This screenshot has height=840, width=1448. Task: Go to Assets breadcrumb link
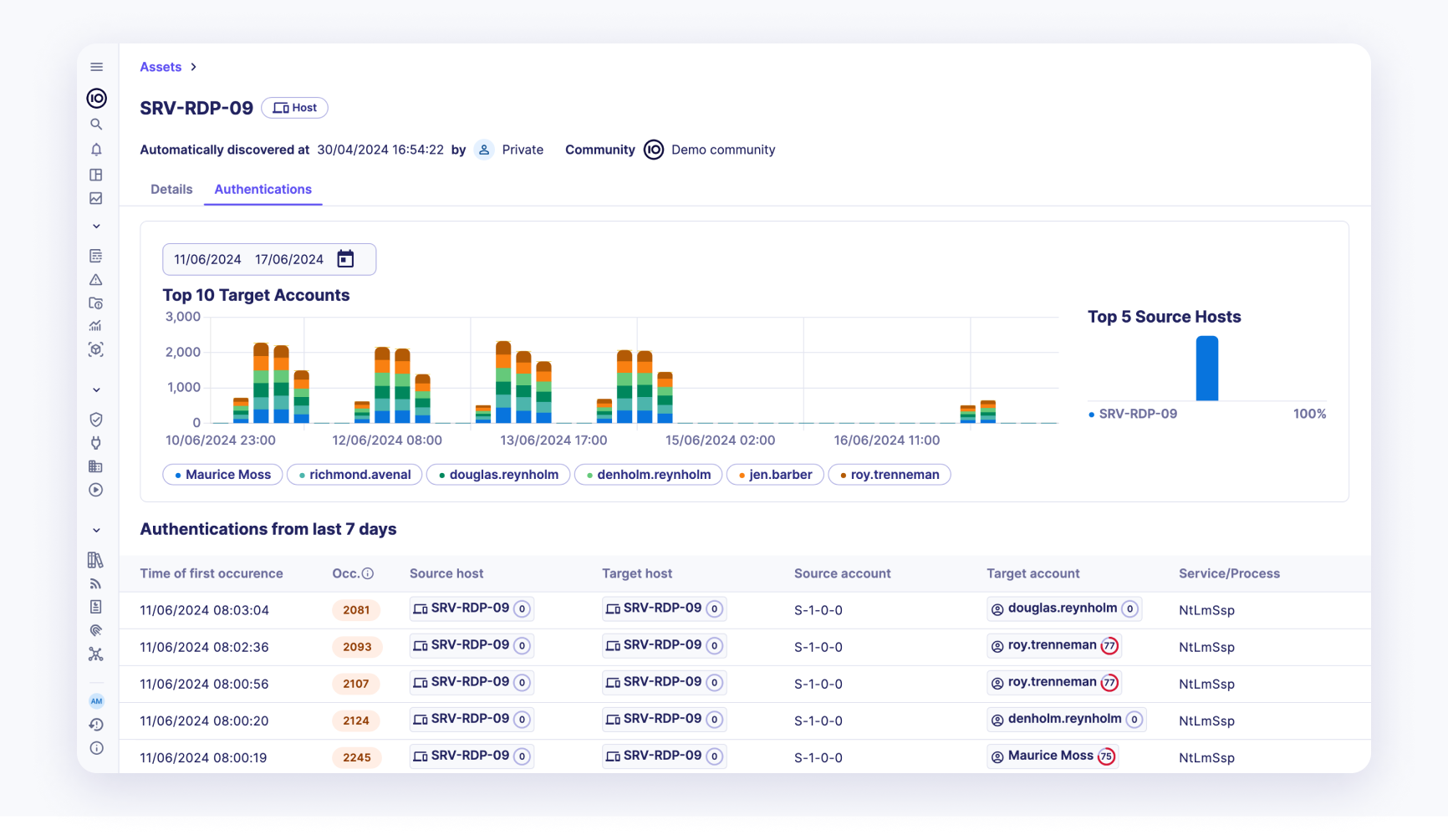coord(161,67)
